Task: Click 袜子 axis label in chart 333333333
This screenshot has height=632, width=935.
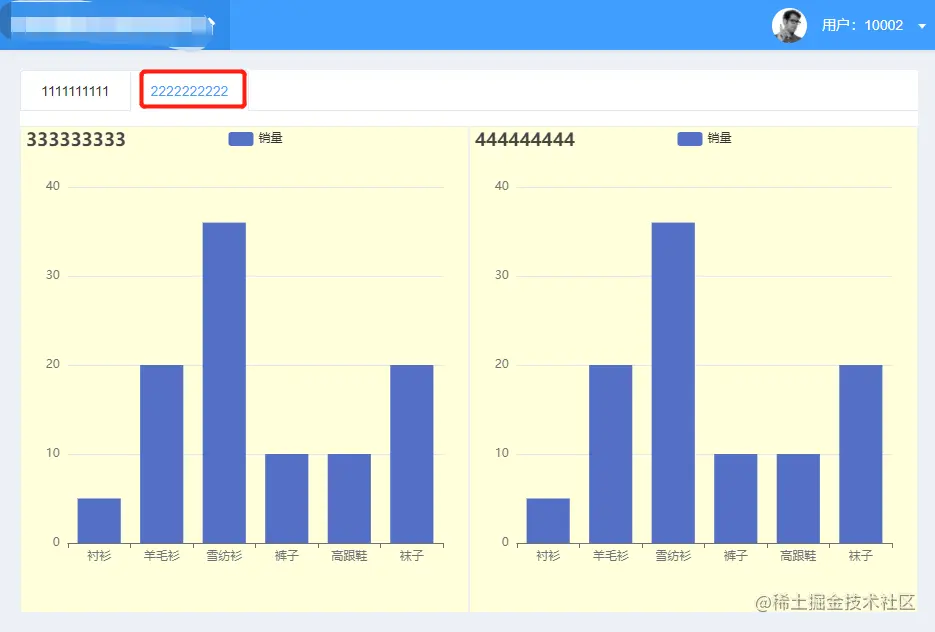Action: point(412,556)
